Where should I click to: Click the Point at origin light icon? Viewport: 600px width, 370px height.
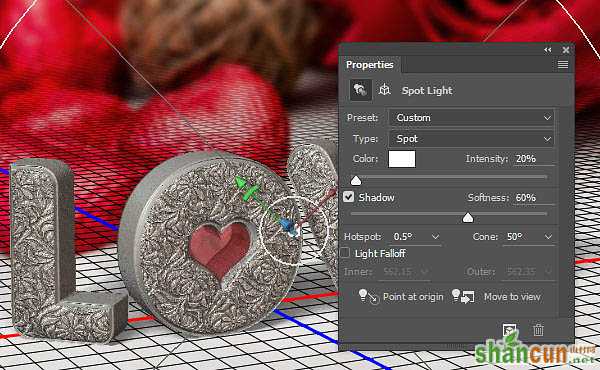[368, 297]
